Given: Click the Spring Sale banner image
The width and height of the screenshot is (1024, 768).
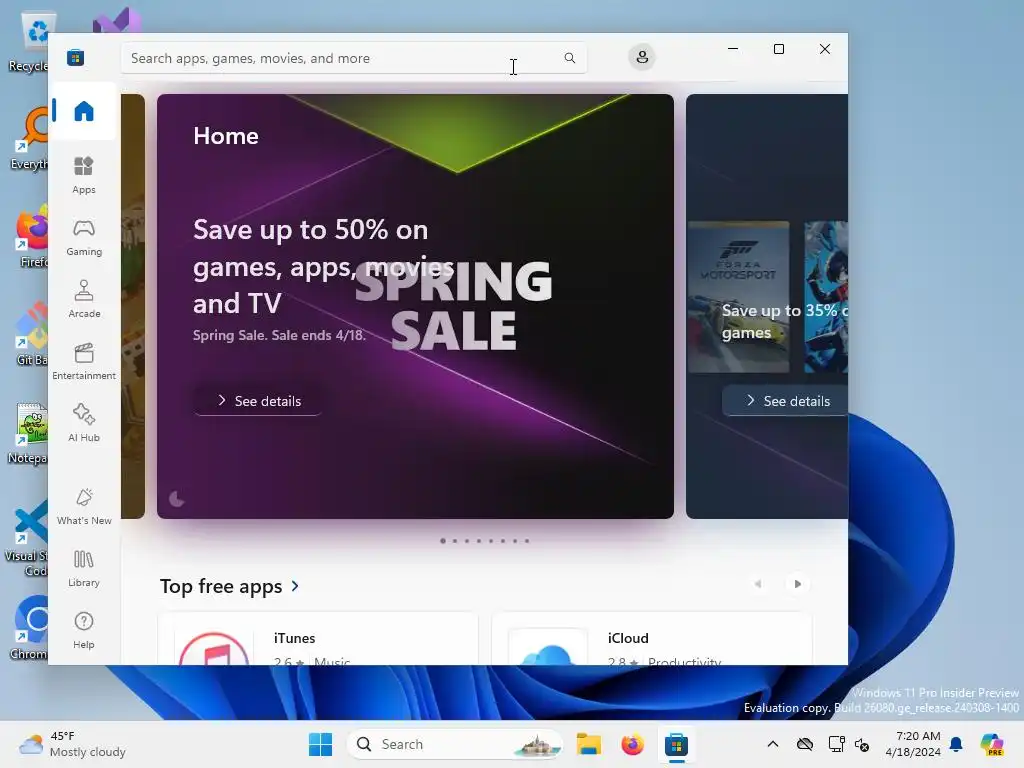Looking at the screenshot, I should (415, 306).
